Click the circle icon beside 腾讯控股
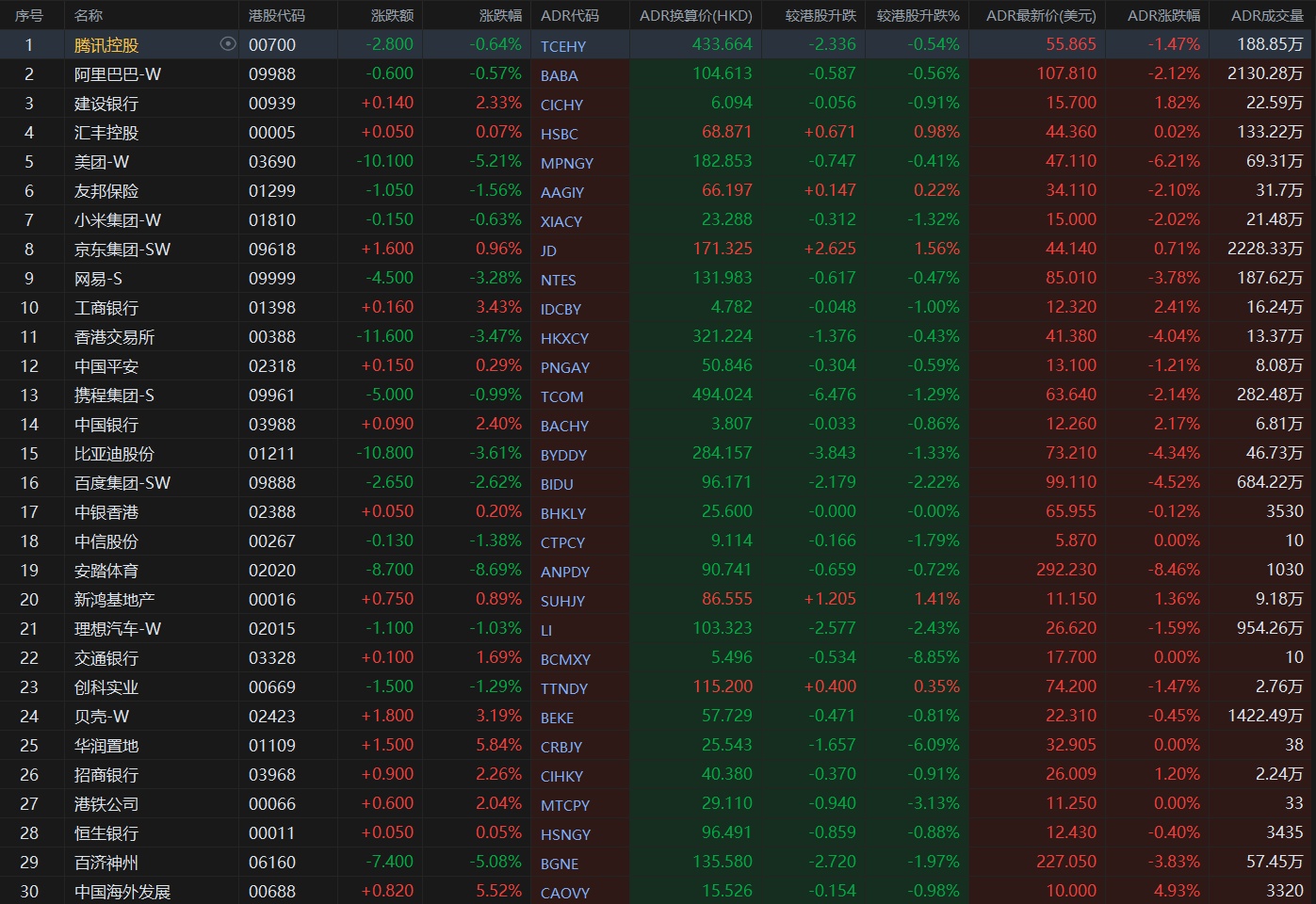The height and width of the screenshot is (904, 1316). [227, 44]
